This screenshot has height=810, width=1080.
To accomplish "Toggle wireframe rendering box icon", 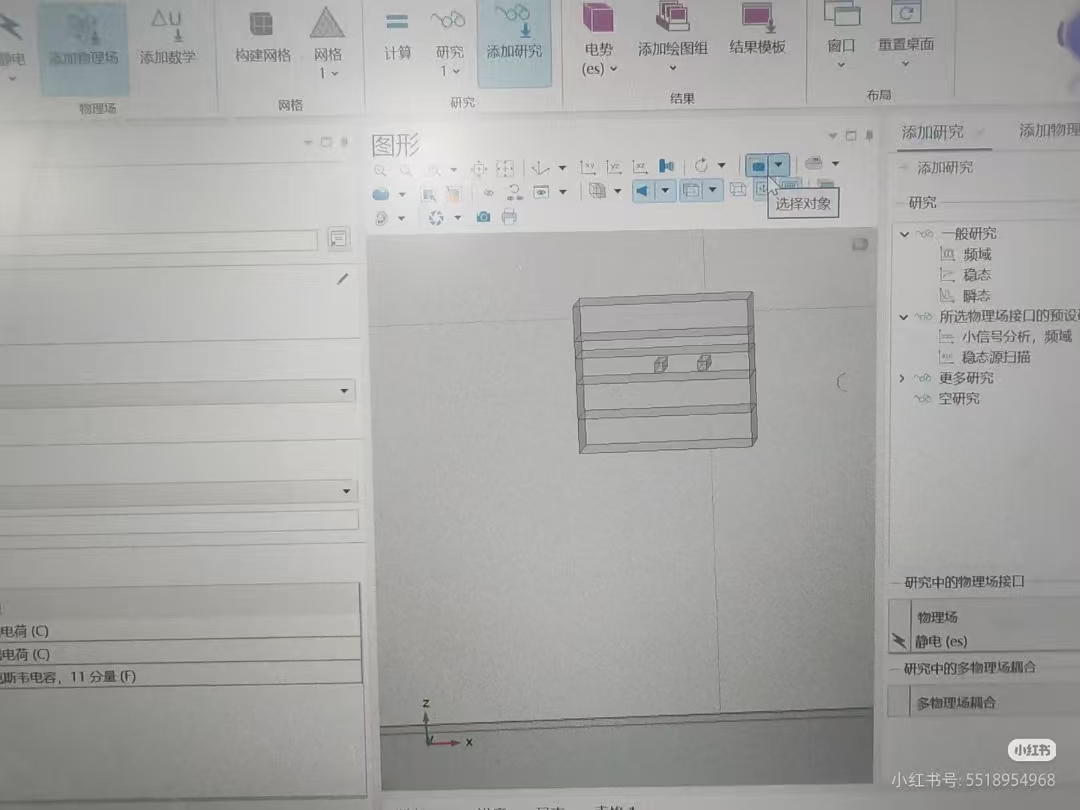I will point(737,189).
